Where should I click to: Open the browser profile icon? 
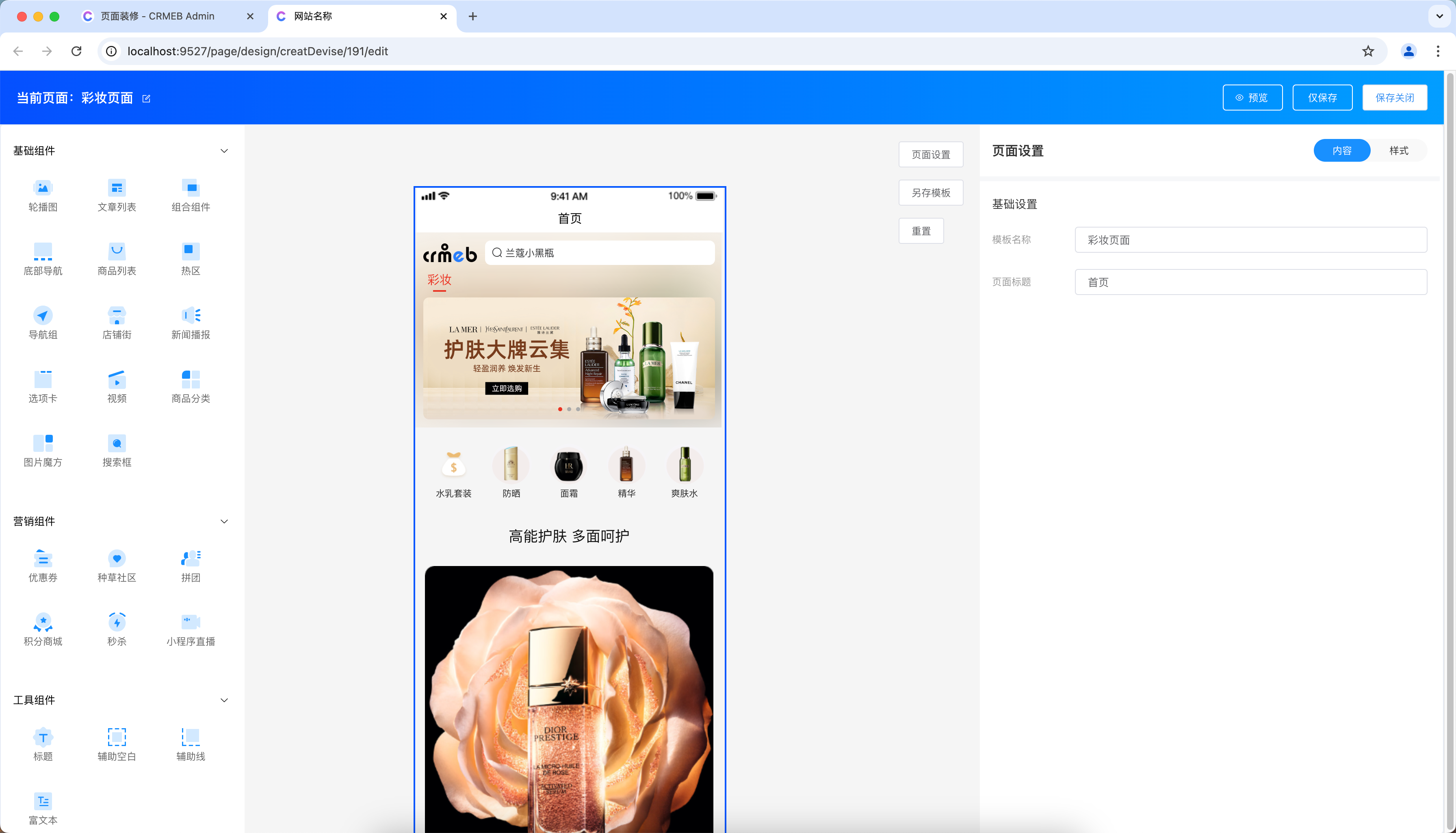1408,52
